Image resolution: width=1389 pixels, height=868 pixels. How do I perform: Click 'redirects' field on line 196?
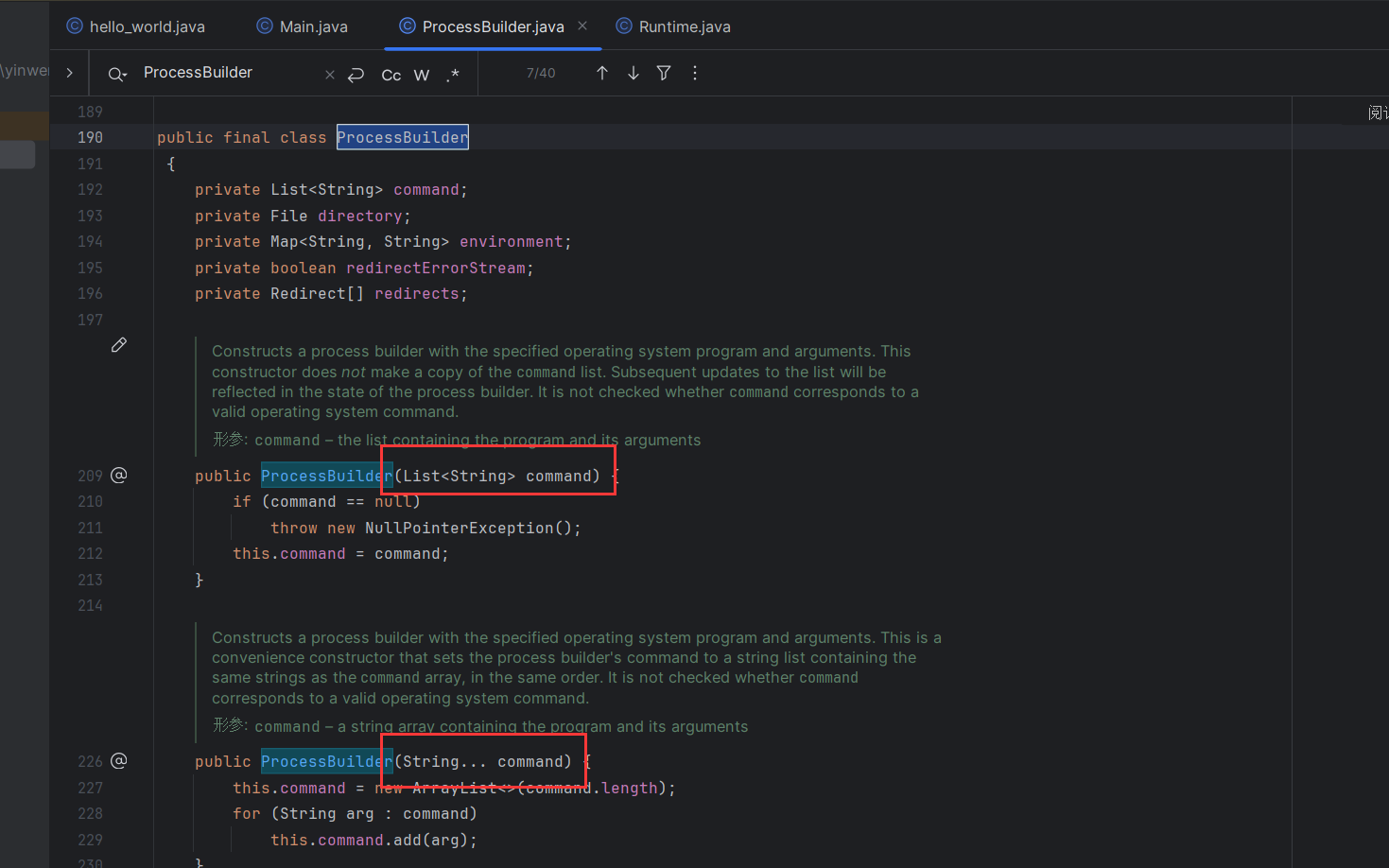[x=417, y=294]
